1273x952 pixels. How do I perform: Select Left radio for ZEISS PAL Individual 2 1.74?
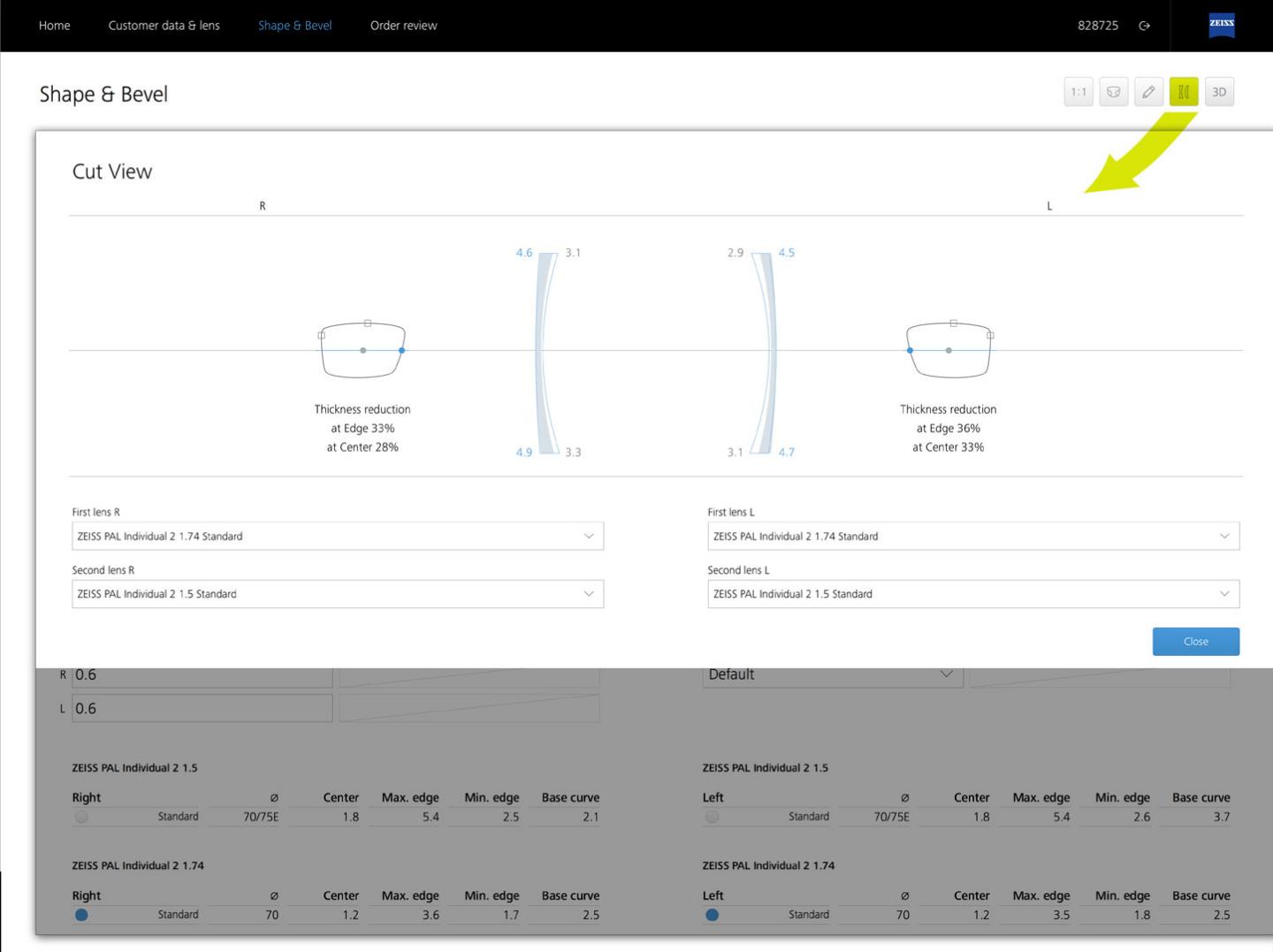click(x=712, y=914)
